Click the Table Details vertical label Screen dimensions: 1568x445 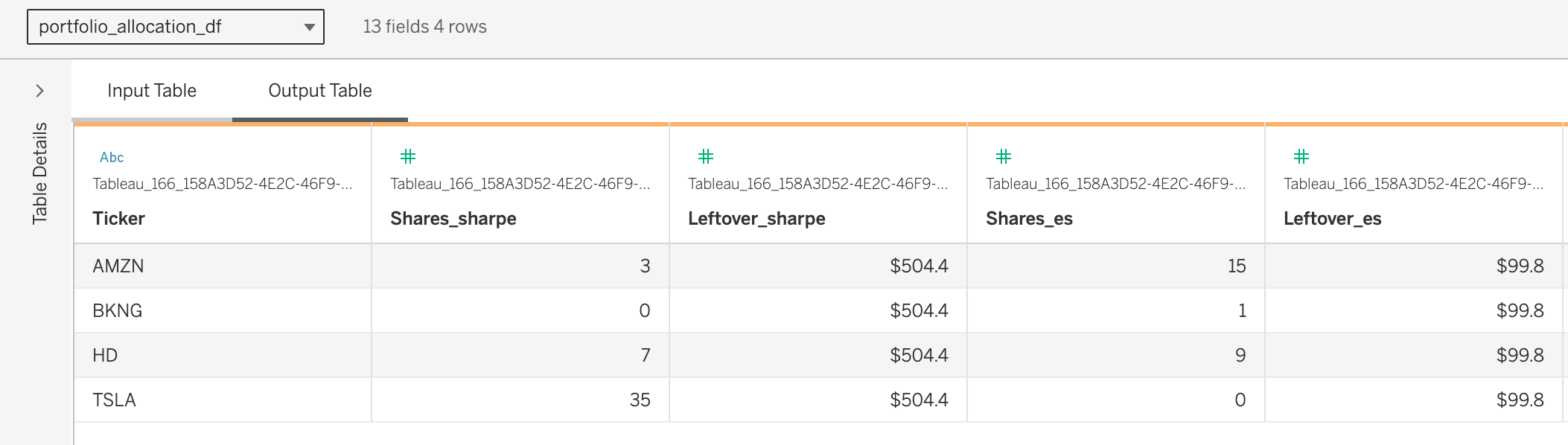[40, 173]
